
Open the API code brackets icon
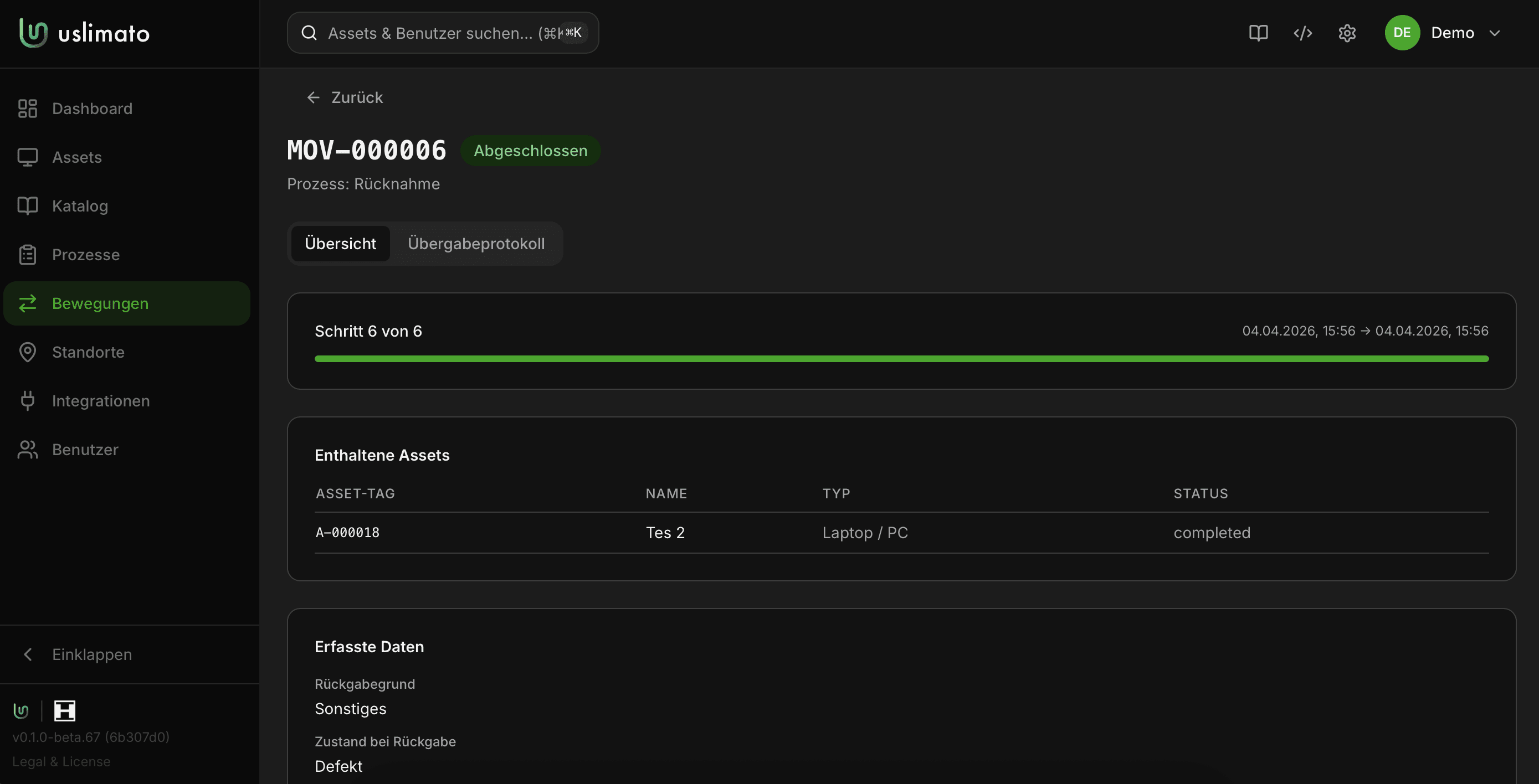1303,33
